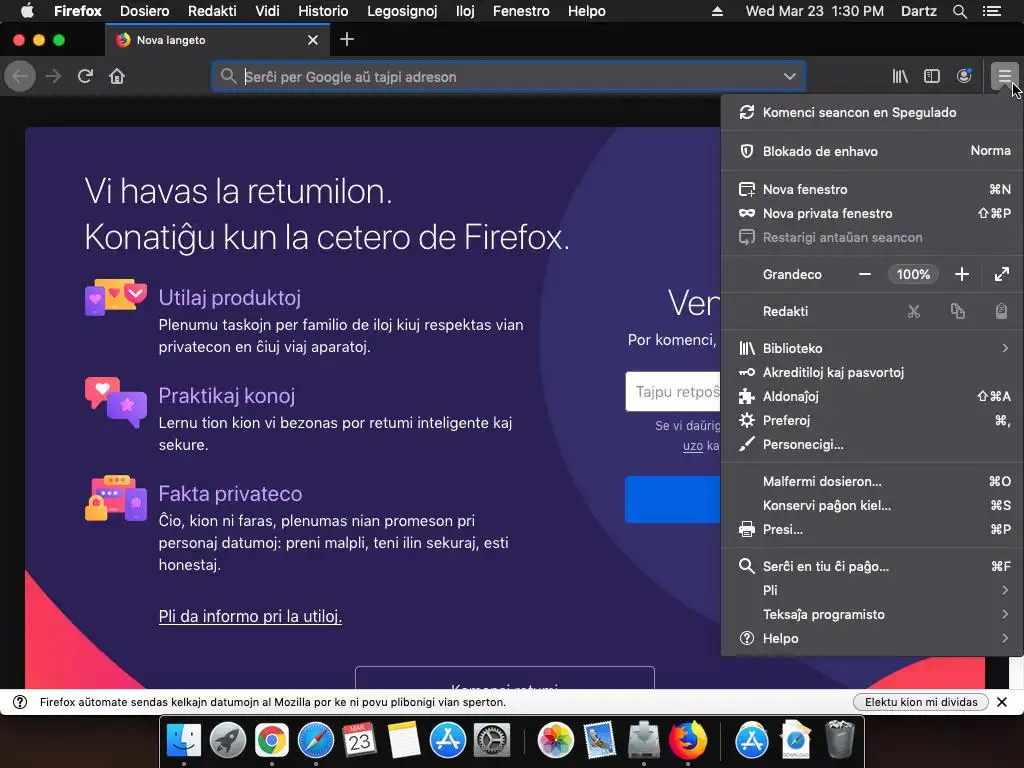The height and width of the screenshot is (768, 1024).
Task: Open the Legosignoj menu
Action: pyautogui.click(x=402, y=11)
